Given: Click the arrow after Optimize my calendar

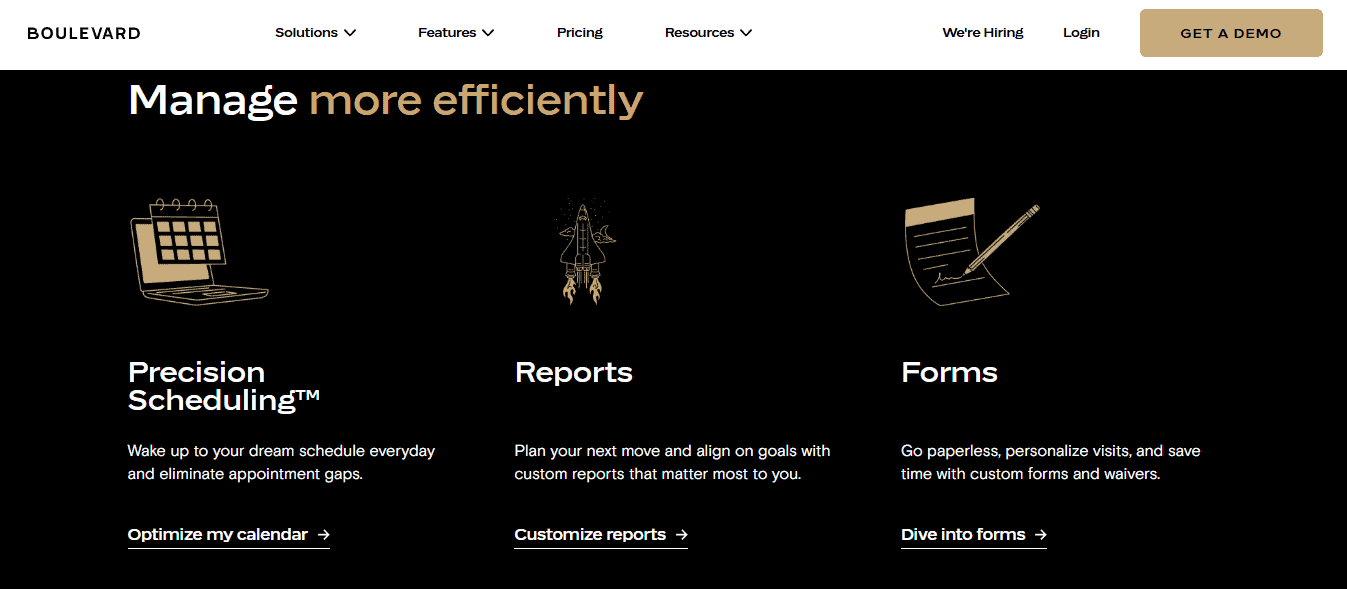Looking at the screenshot, I should pyautogui.click(x=323, y=535).
